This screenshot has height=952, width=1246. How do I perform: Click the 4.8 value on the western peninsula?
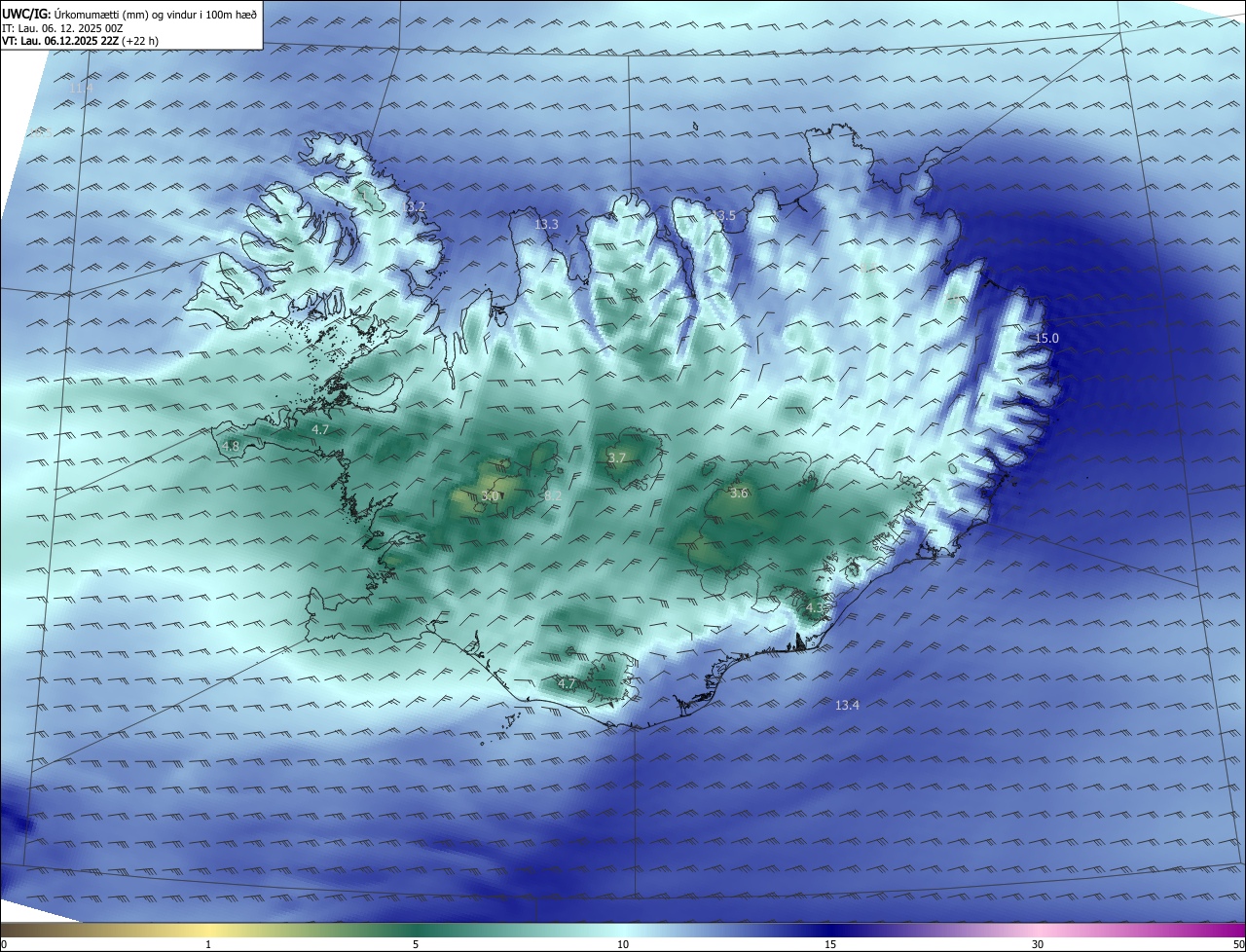(x=231, y=447)
